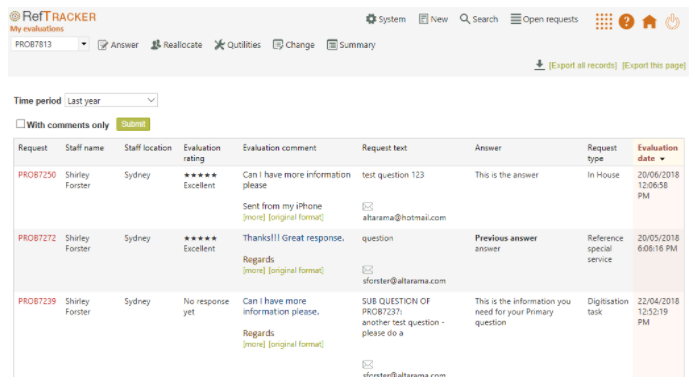Screen dimensions: 695x386
Task: Click the PROB7813 request number field
Action: point(45,44)
